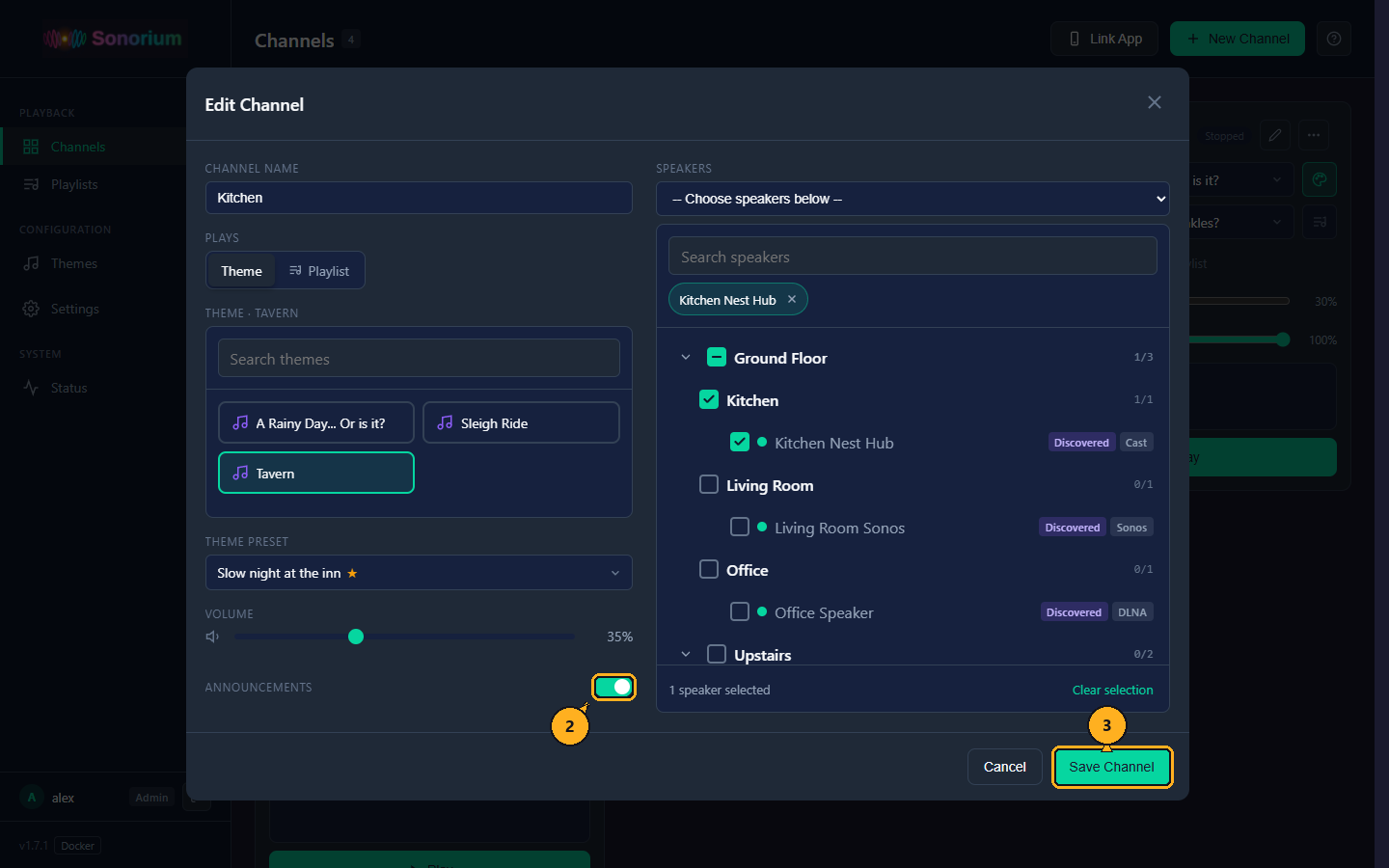Uncheck the Kitchen Nest Hub speaker
Image resolution: width=1389 pixels, height=868 pixels.
pyautogui.click(x=740, y=442)
